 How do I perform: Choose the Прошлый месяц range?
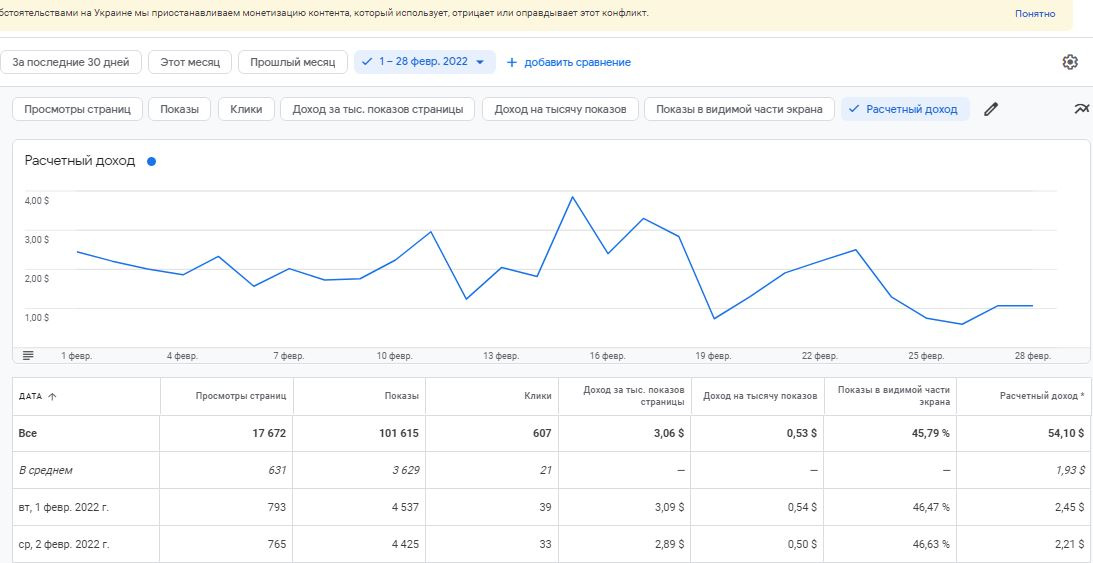tap(292, 62)
